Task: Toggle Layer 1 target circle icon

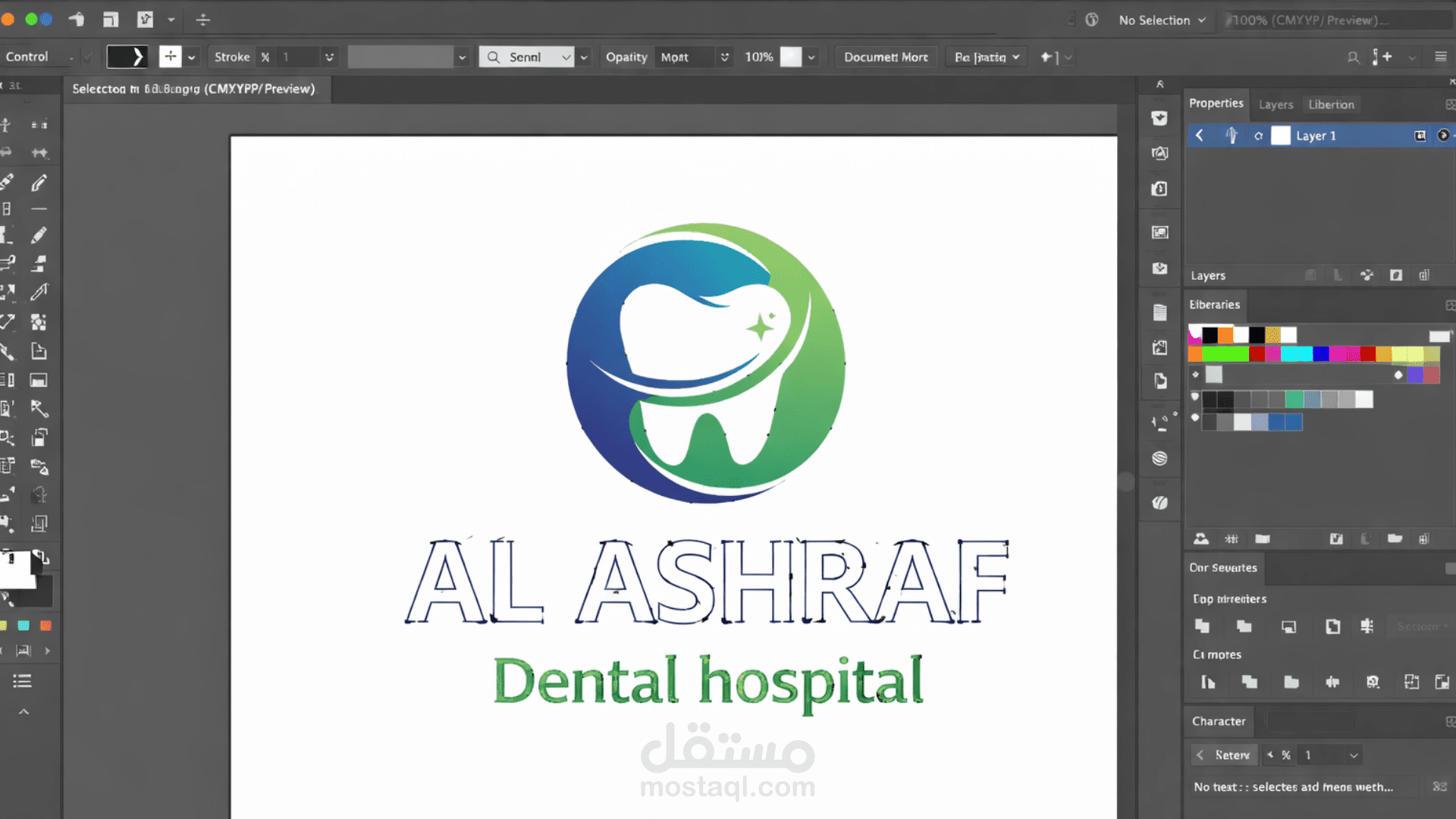Action: point(1443,136)
